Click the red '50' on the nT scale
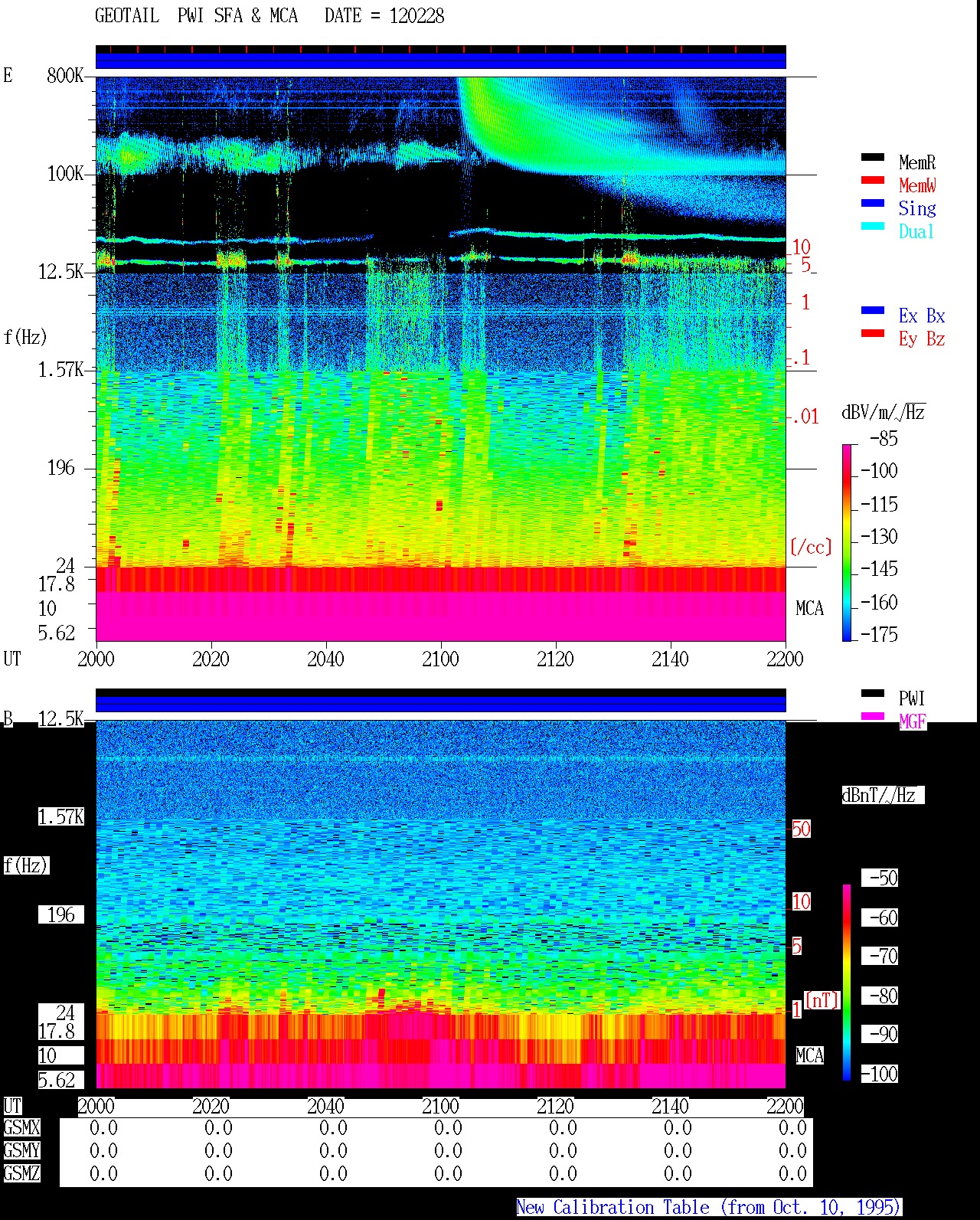 pos(801,829)
